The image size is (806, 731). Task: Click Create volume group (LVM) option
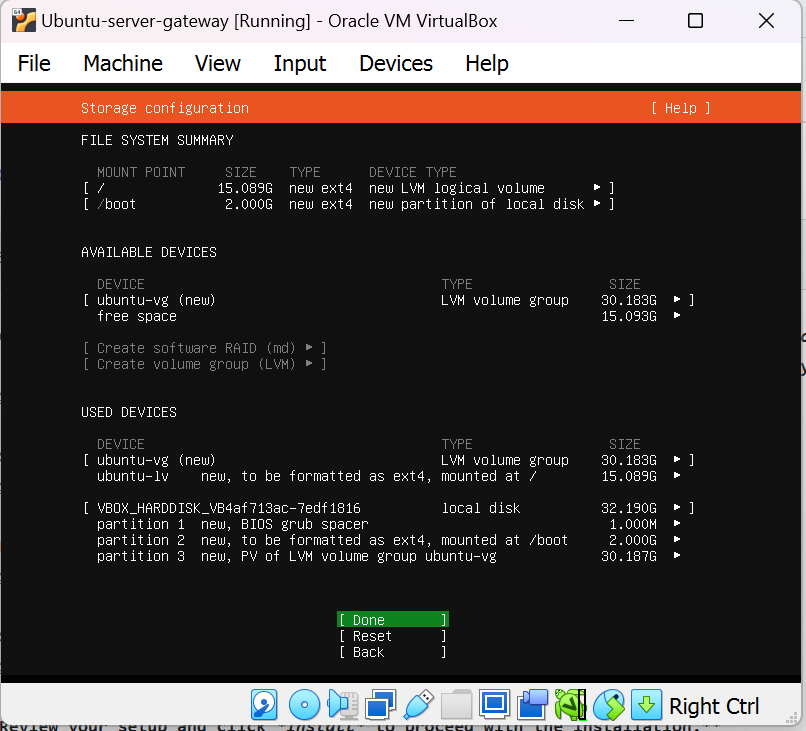coord(205,364)
